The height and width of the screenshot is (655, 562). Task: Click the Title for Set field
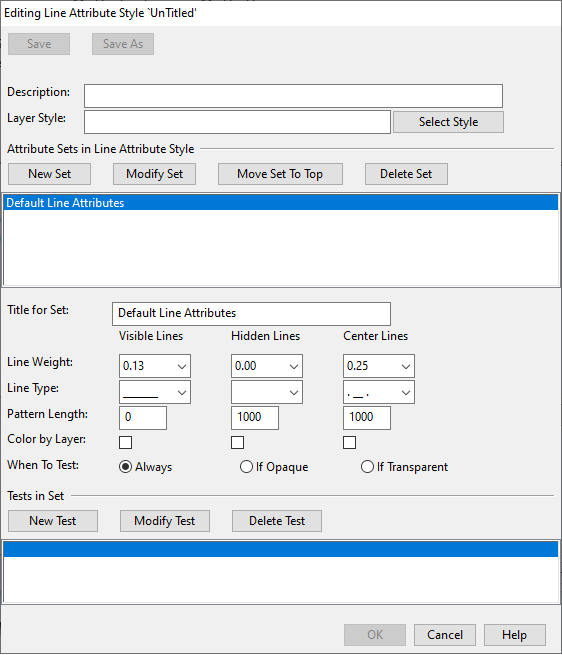point(251,314)
